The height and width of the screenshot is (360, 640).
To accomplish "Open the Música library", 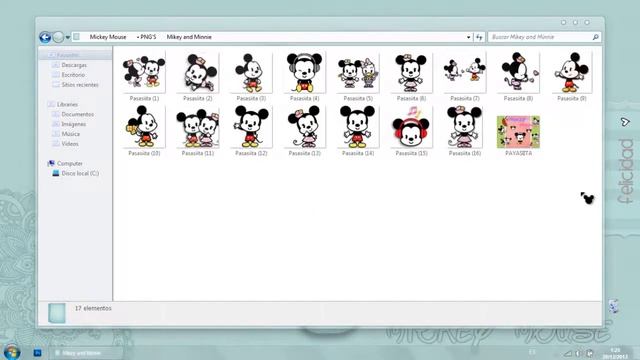I will [x=71, y=134].
